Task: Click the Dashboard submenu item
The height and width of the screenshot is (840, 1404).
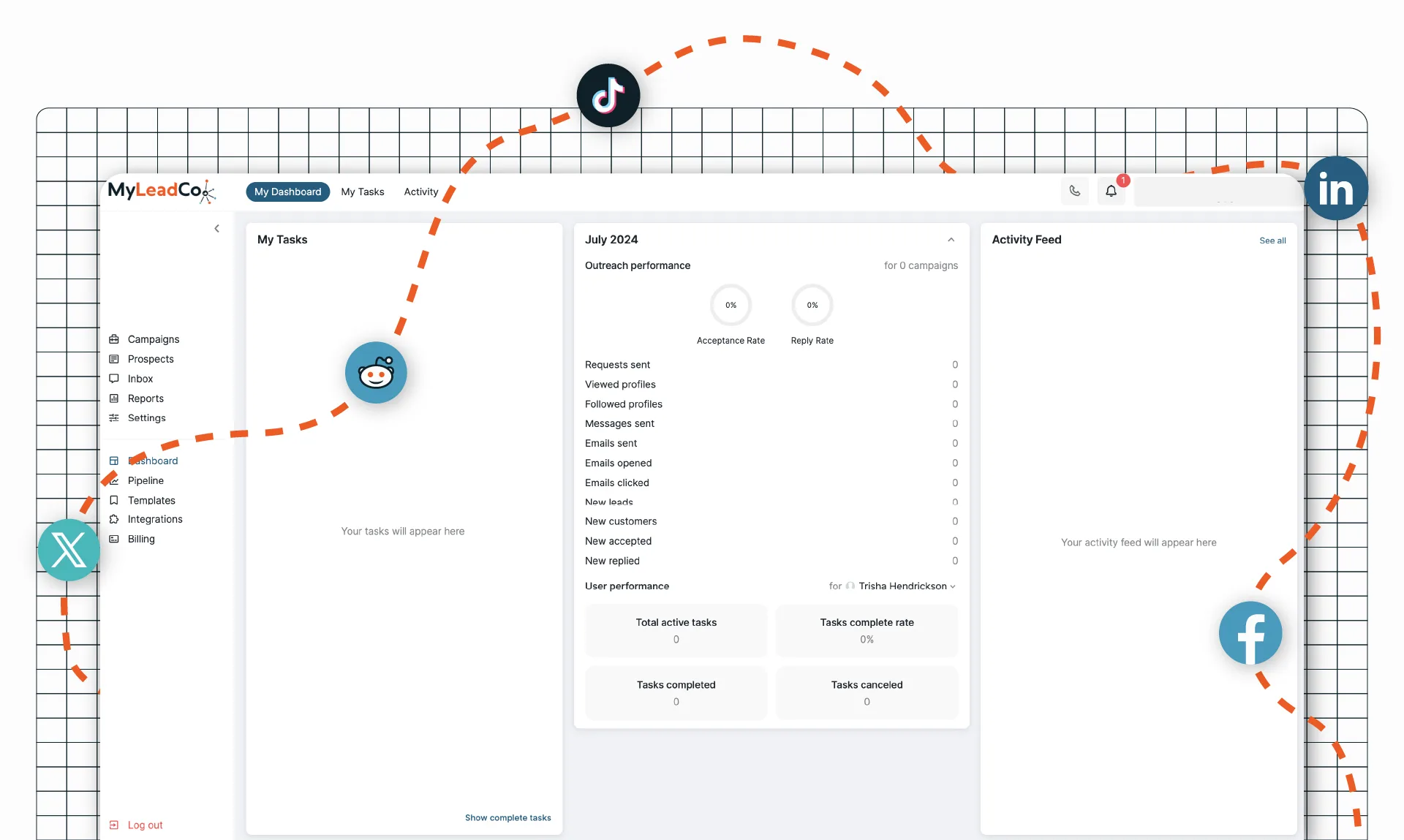Action: point(152,460)
